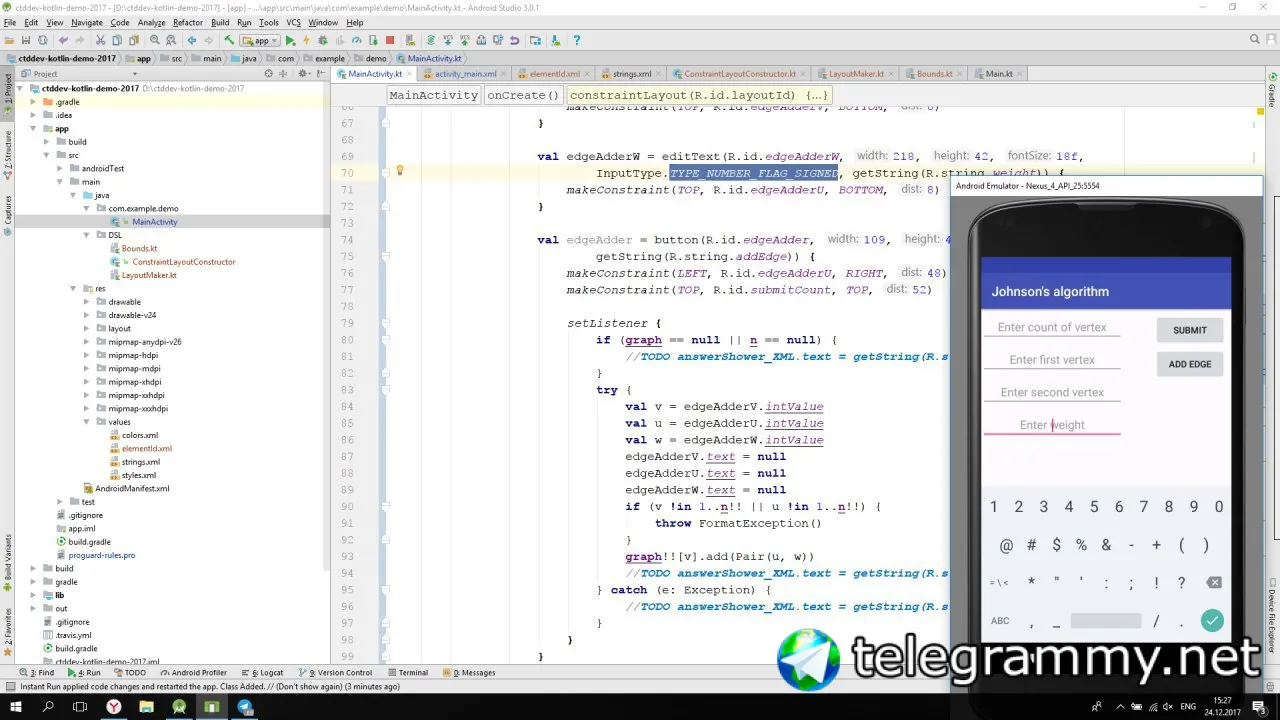
Task: Stop the running app with red square
Action: coord(390,41)
